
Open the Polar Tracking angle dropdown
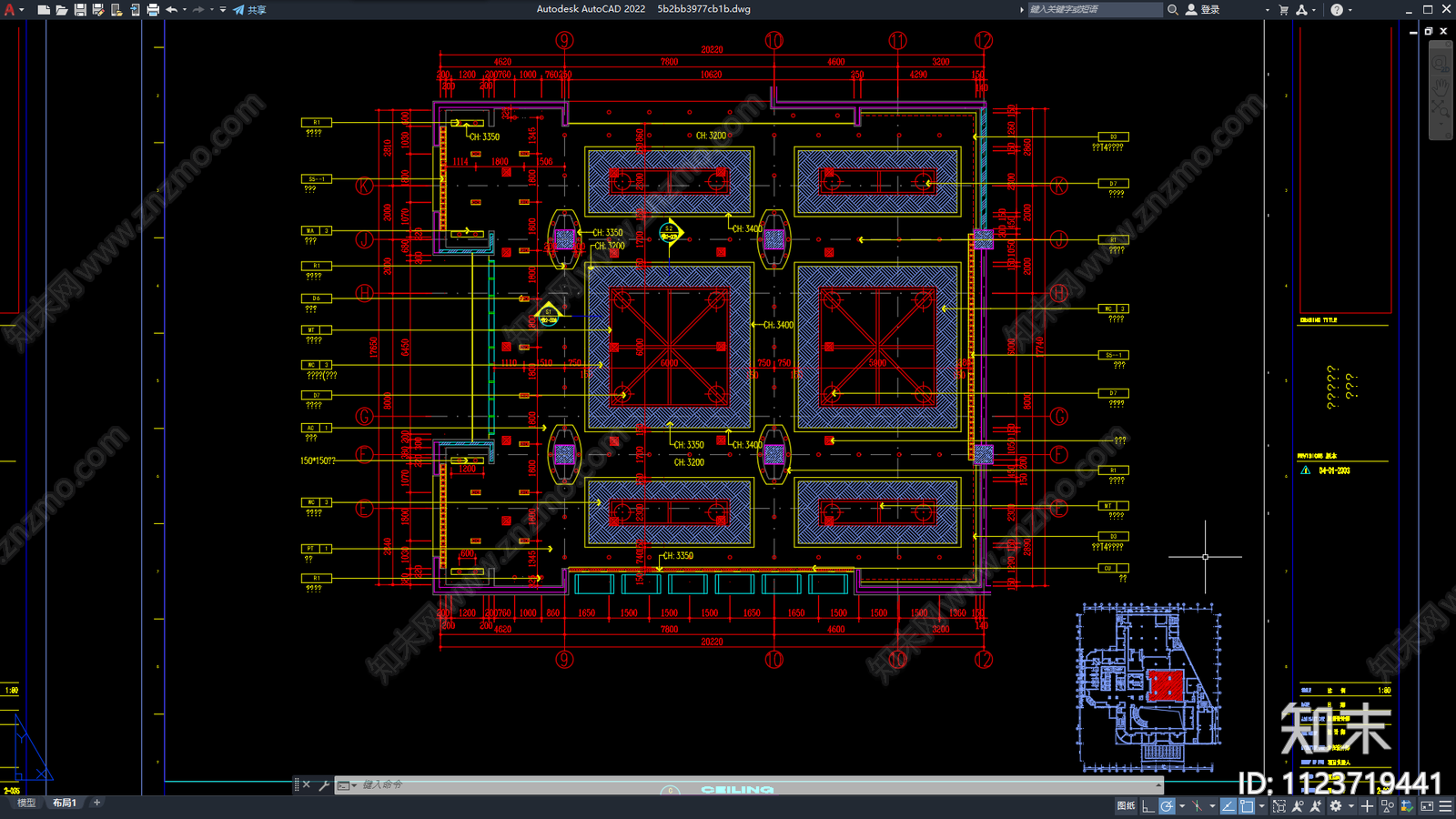coord(1182,806)
